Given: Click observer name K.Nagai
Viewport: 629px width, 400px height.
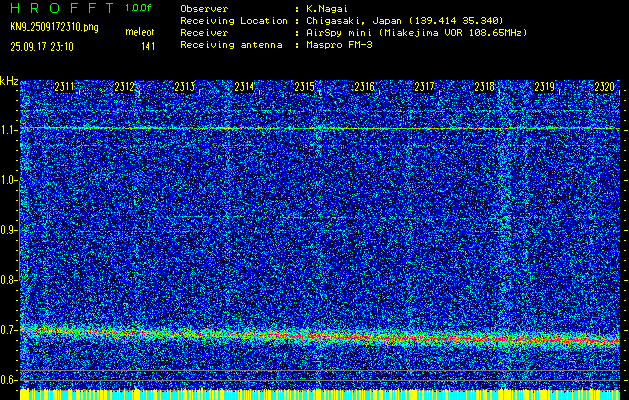Looking at the screenshot, I should (327, 9).
